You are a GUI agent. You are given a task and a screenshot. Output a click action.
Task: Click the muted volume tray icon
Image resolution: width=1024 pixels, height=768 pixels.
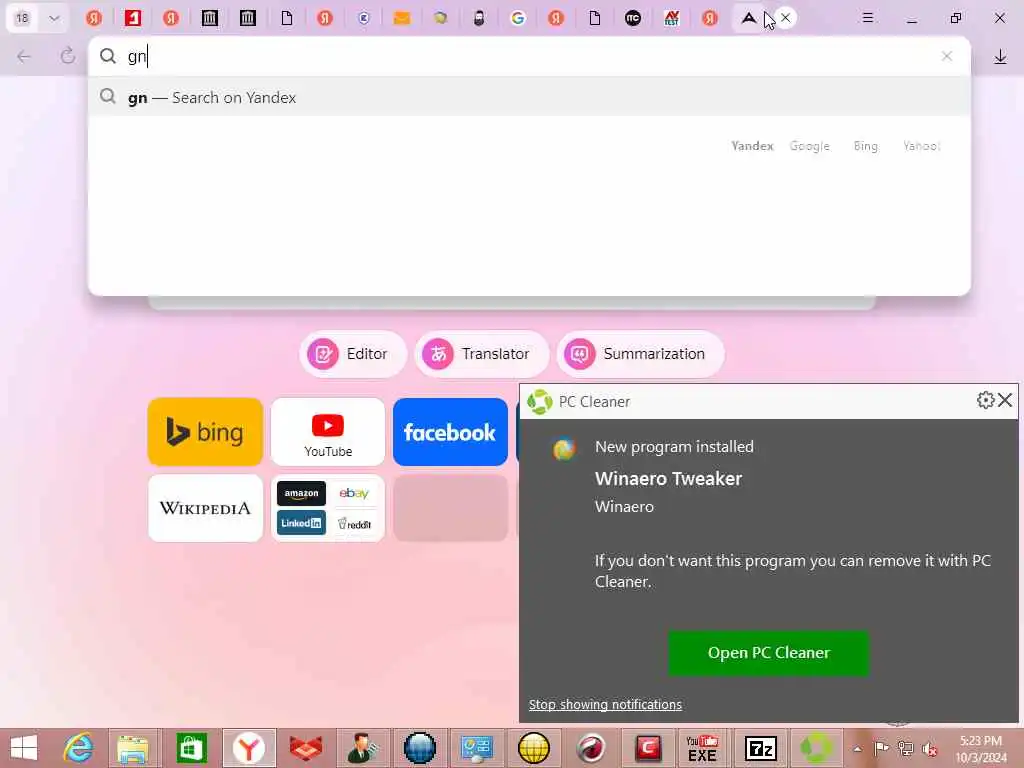(930, 749)
